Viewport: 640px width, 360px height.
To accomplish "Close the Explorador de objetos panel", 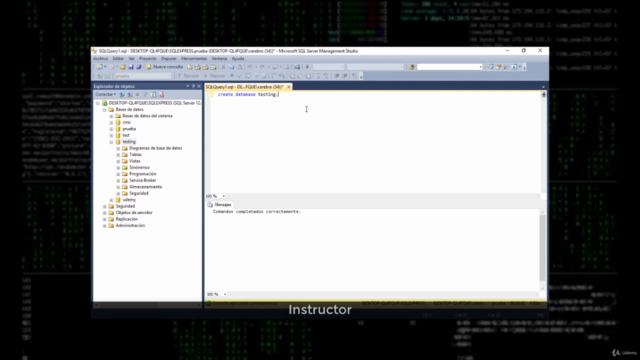I will pos(199,87).
